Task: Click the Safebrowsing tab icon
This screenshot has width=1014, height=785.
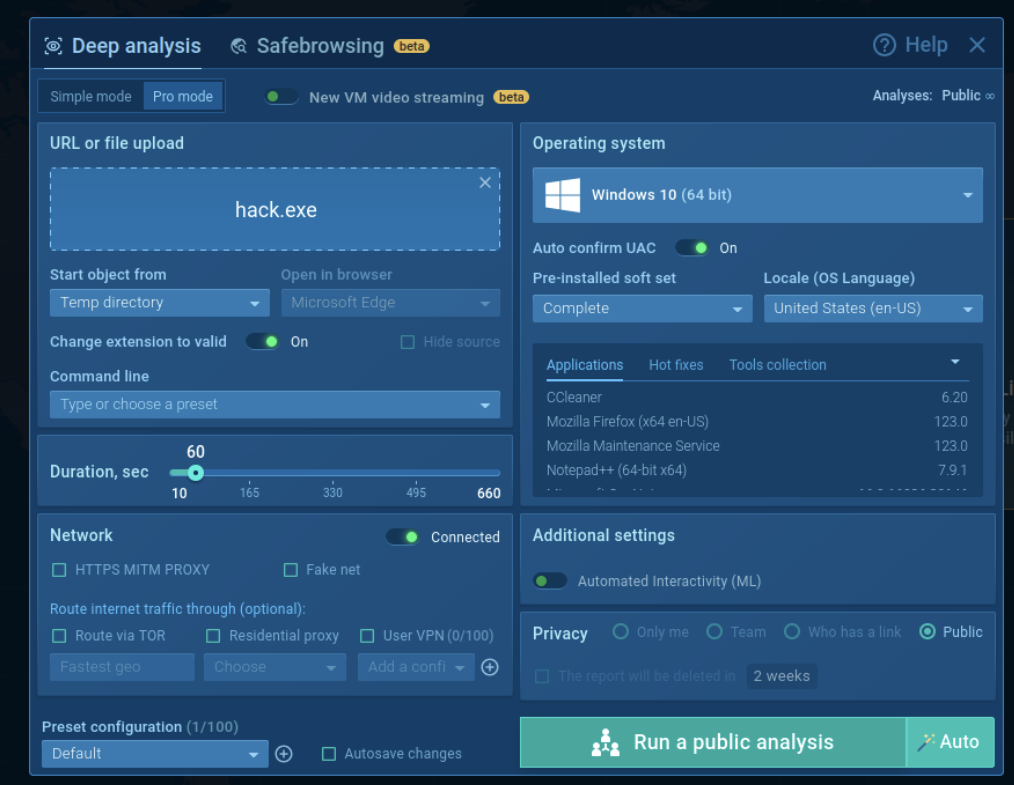Action: coord(239,46)
